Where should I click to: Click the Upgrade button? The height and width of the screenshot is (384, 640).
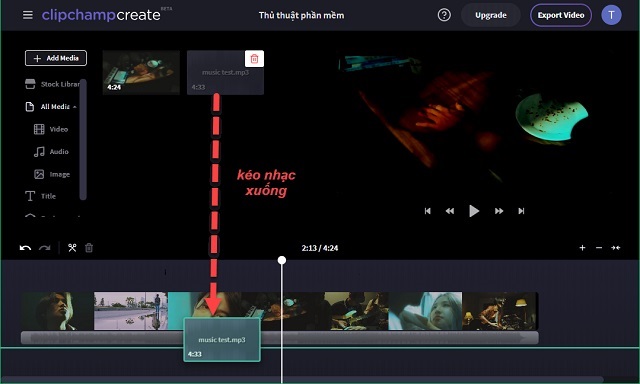click(x=491, y=15)
